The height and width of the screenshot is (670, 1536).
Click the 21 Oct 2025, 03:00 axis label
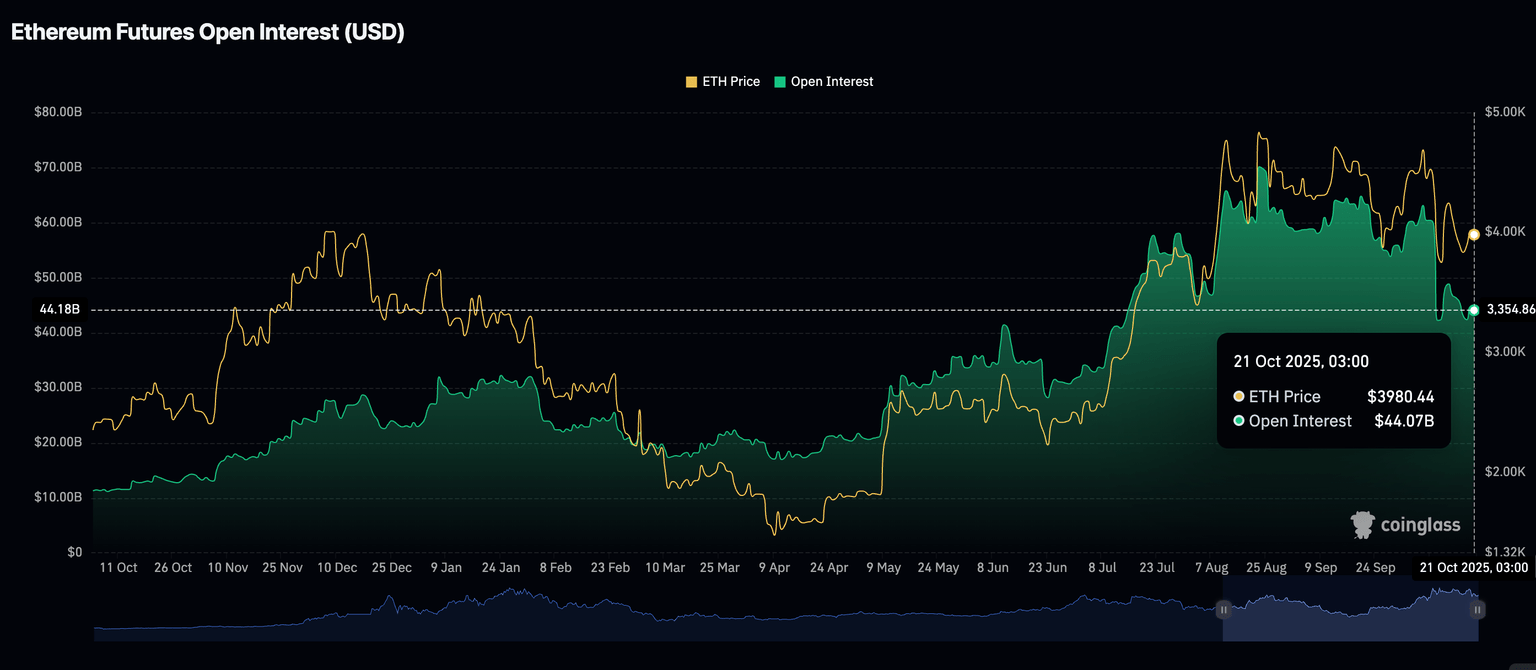pyautogui.click(x=1475, y=567)
